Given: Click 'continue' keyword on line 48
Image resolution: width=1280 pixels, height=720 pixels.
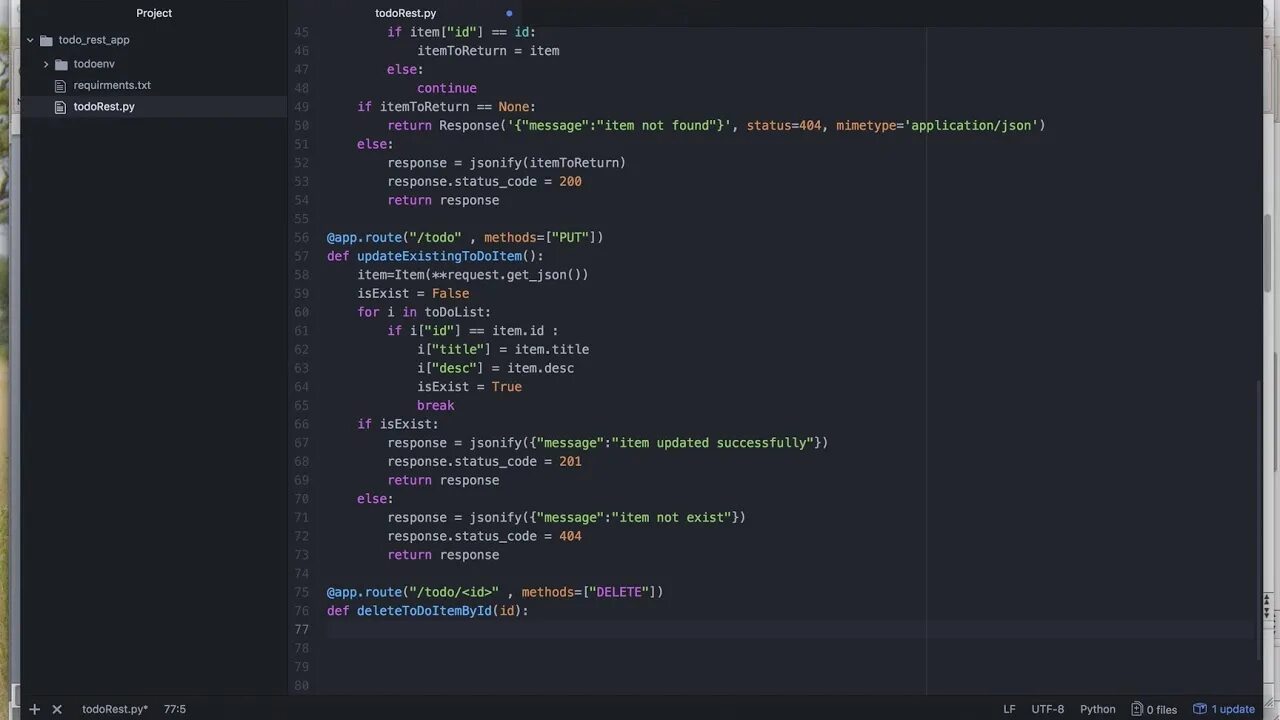Looking at the screenshot, I should (x=447, y=88).
